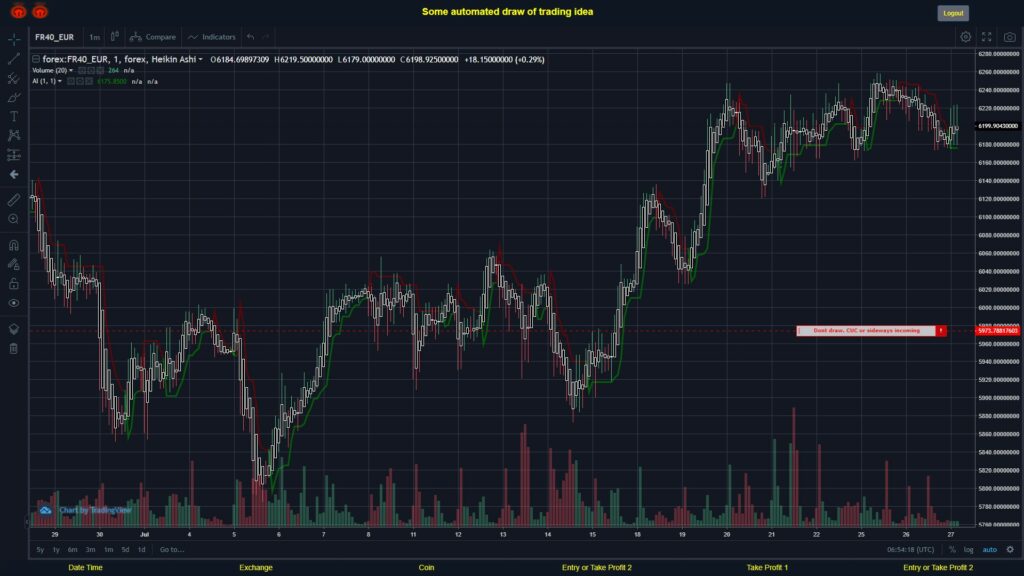The height and width of the screenshot is (576, 1024).
Task: Open the object tree layers icon
Action: [x=14, y=329]
